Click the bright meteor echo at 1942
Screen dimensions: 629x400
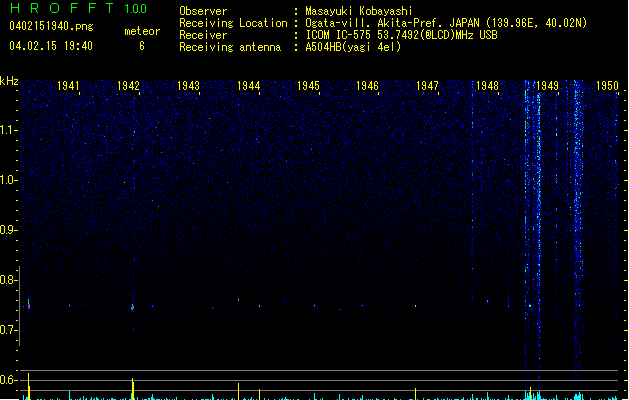132,307
